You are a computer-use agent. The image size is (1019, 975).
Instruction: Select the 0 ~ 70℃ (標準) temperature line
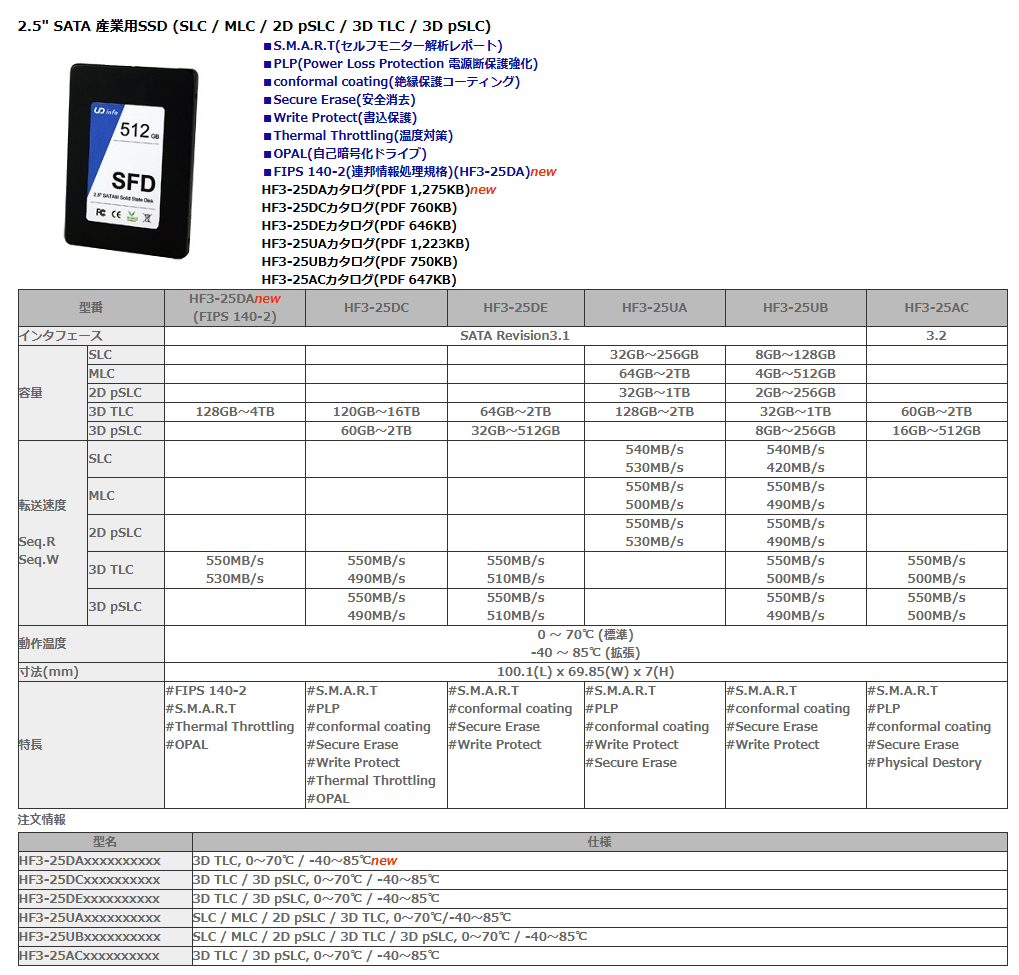tap(585, 634)
